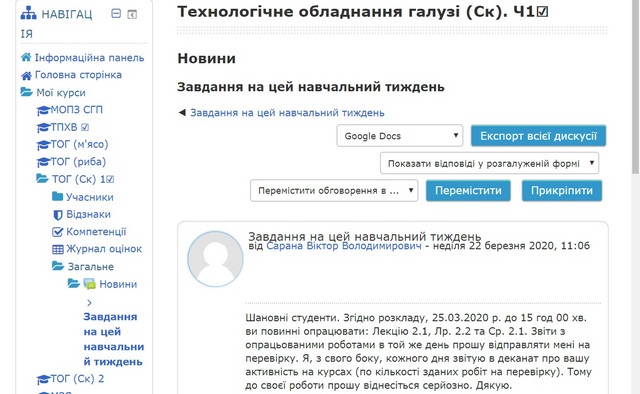Image resolution: width=640 pixels, height=394 pixels.
Task: Open the Перемістити обговорення в ... dropdown
Action: tap(334, 190)
